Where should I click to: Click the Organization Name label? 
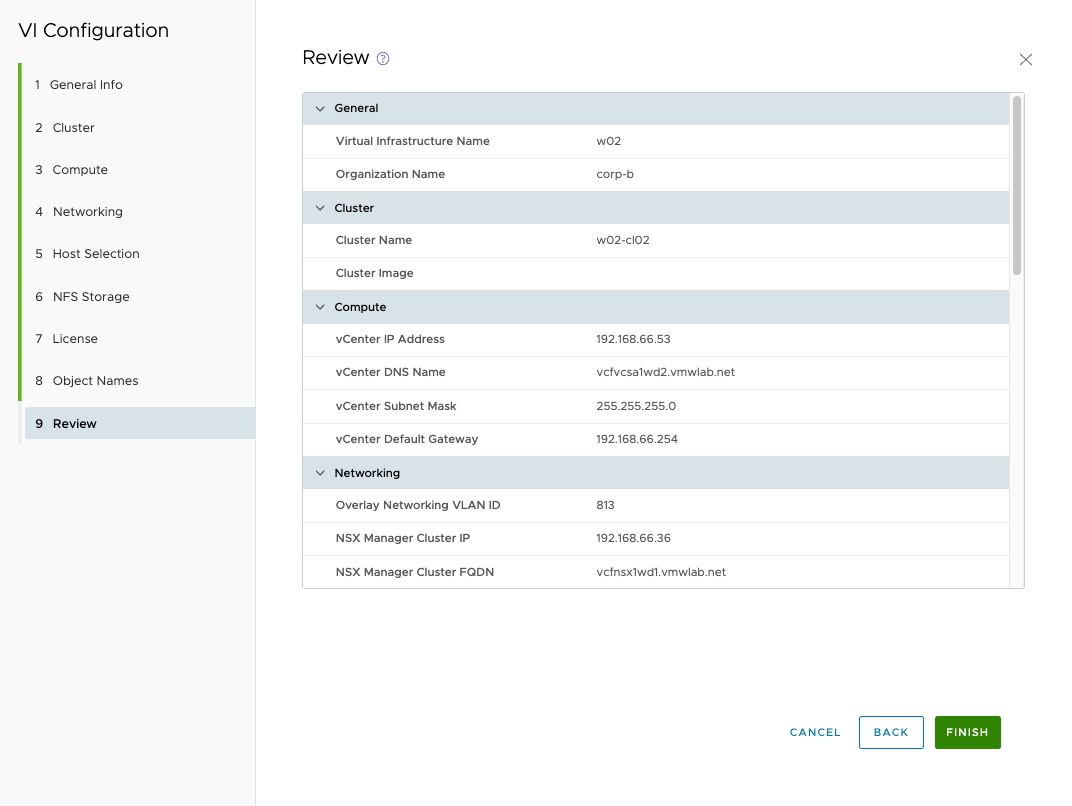tap(390, 174)
